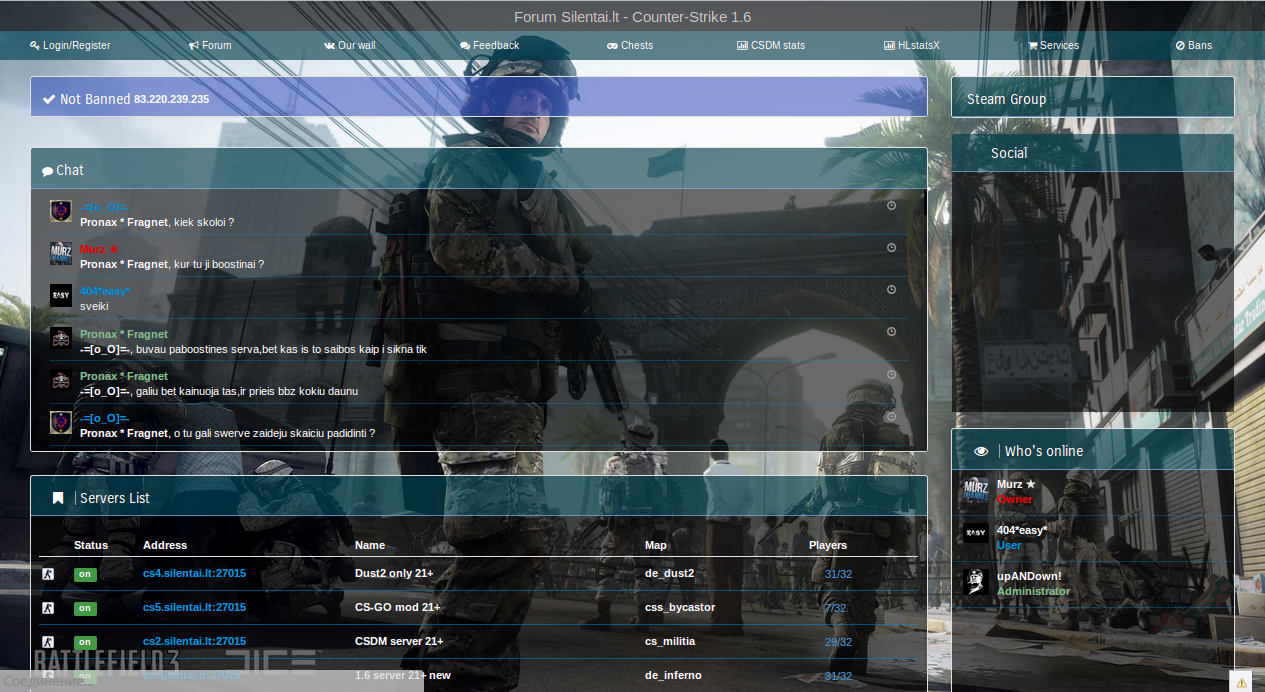This screenshot has height=692, width=1265.
Task: Click the IP address 83.220.239.235
Action: (171, 99)
